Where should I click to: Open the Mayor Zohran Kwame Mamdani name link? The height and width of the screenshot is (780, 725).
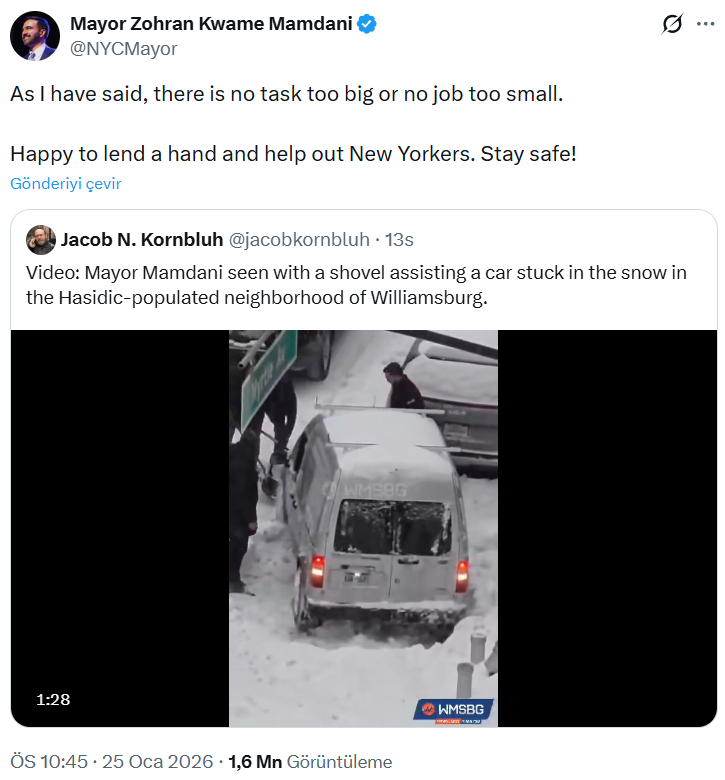pyautogui.click(x=212, y=25)
